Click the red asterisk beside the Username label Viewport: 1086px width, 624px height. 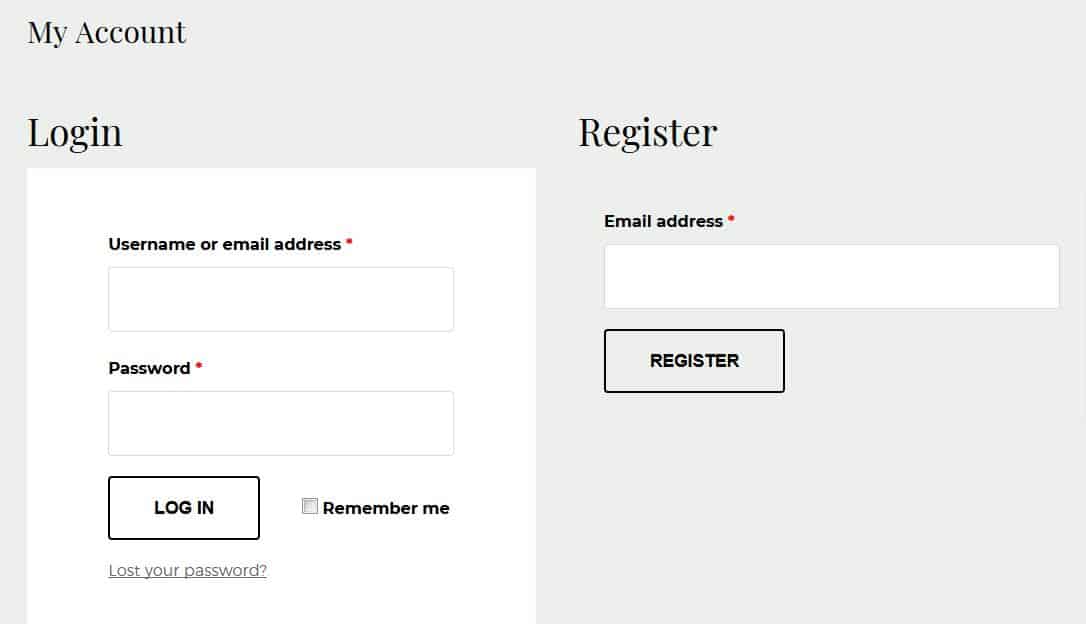pos(349,242)
